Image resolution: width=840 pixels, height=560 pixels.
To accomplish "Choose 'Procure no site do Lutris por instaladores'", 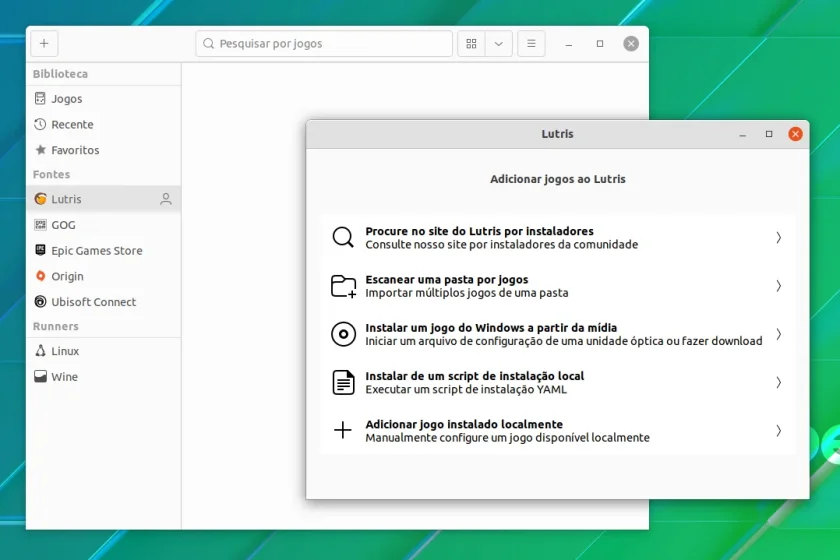I will (x=557, y=237).
